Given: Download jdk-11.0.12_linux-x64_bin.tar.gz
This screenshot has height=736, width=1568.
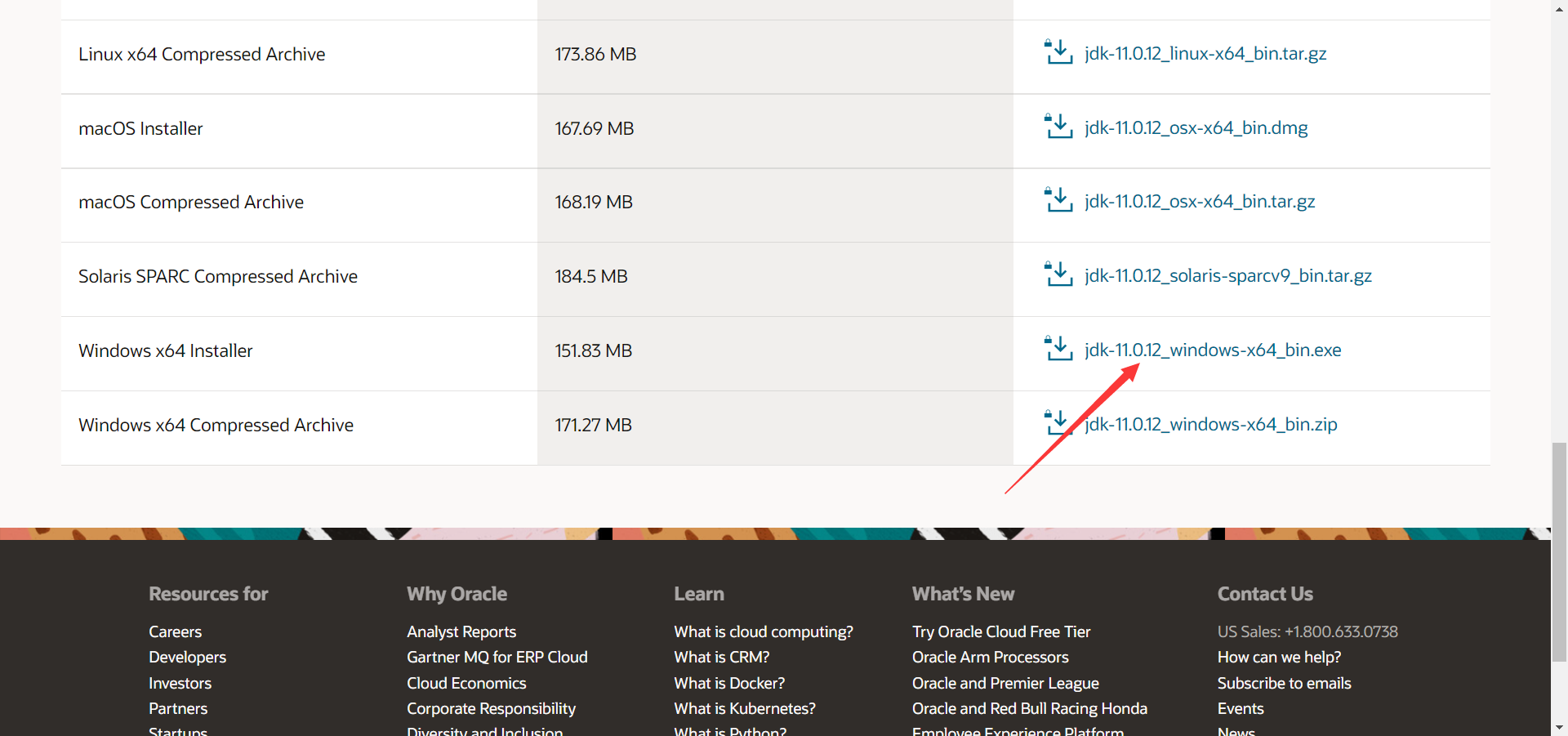Looking at the screenshot, I should [x=1205, y=54].
